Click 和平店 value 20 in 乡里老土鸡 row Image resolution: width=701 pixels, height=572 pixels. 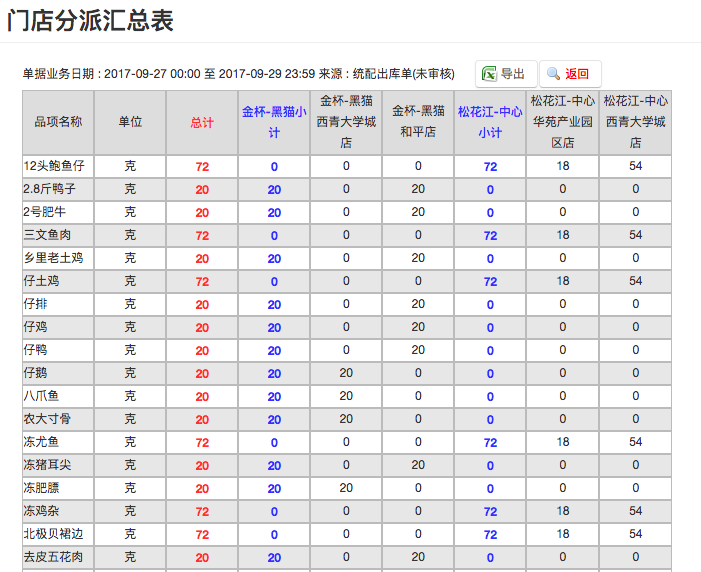[x=418, y=258]
